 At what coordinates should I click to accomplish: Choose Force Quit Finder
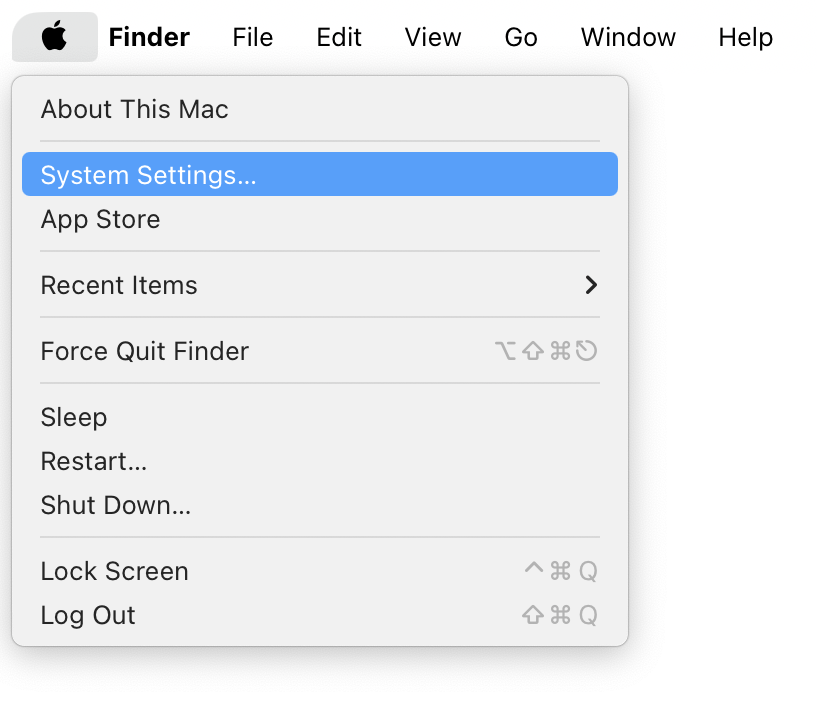coord(144,351)
